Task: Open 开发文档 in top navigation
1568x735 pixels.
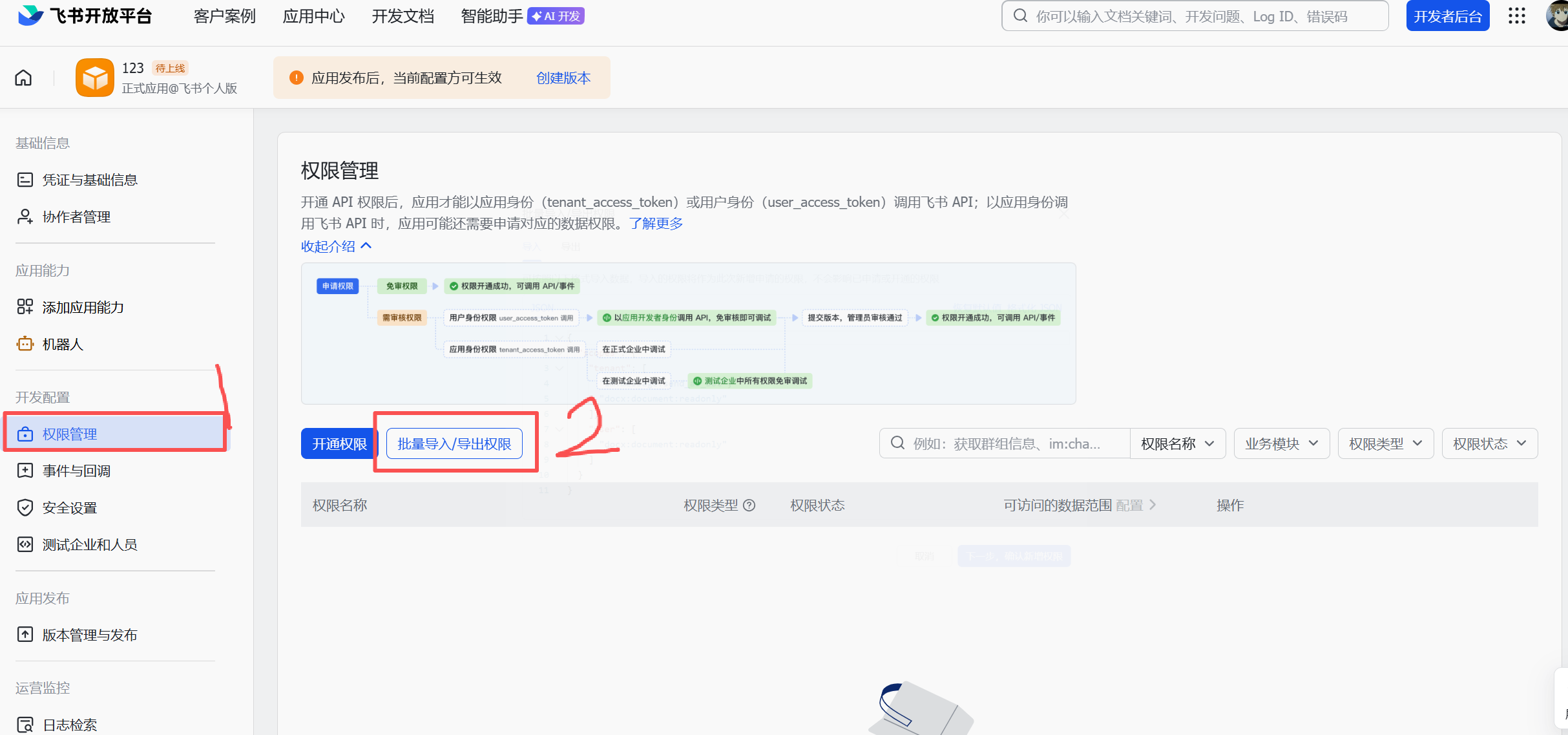Action: click(402, 16)
